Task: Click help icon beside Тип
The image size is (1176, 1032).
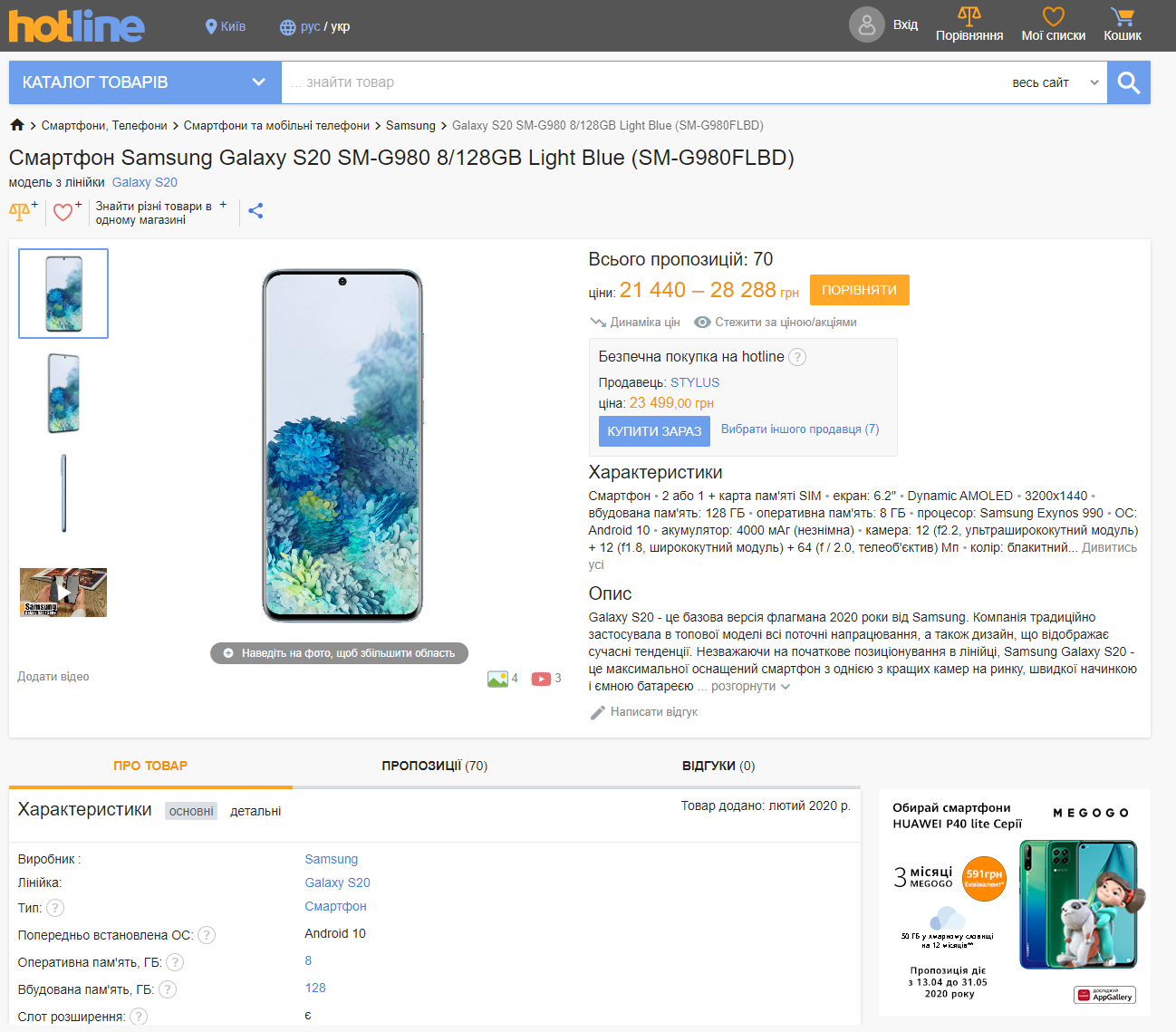Action: [55, 908]
